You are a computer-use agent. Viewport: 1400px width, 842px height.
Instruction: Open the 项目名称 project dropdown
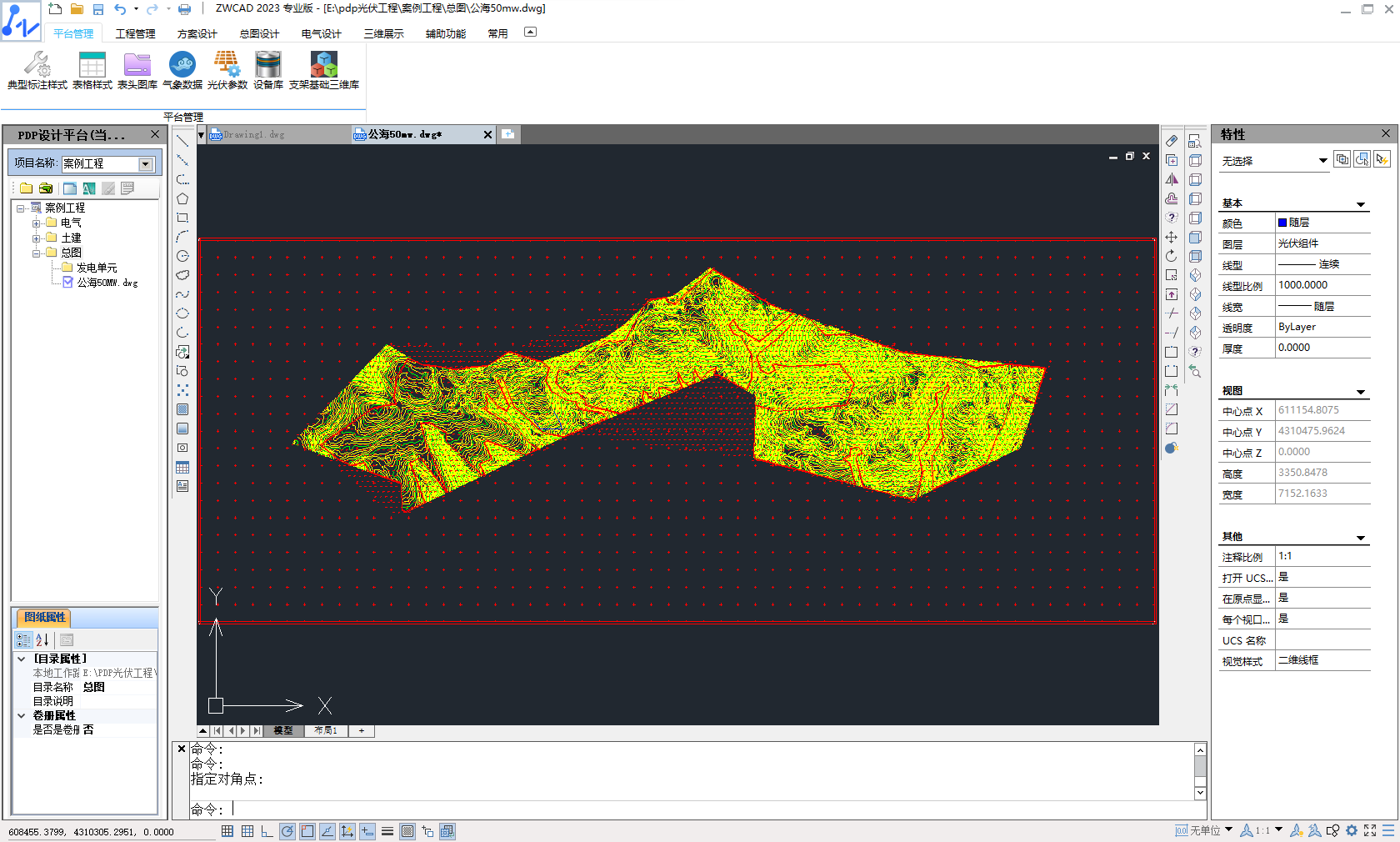(x=146, y=164)
